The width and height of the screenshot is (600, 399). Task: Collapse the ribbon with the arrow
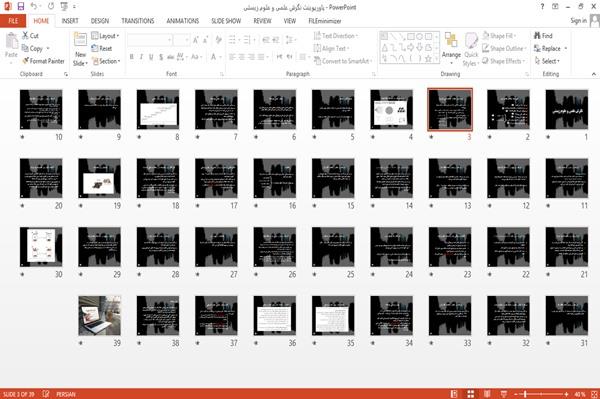[593, 74]
